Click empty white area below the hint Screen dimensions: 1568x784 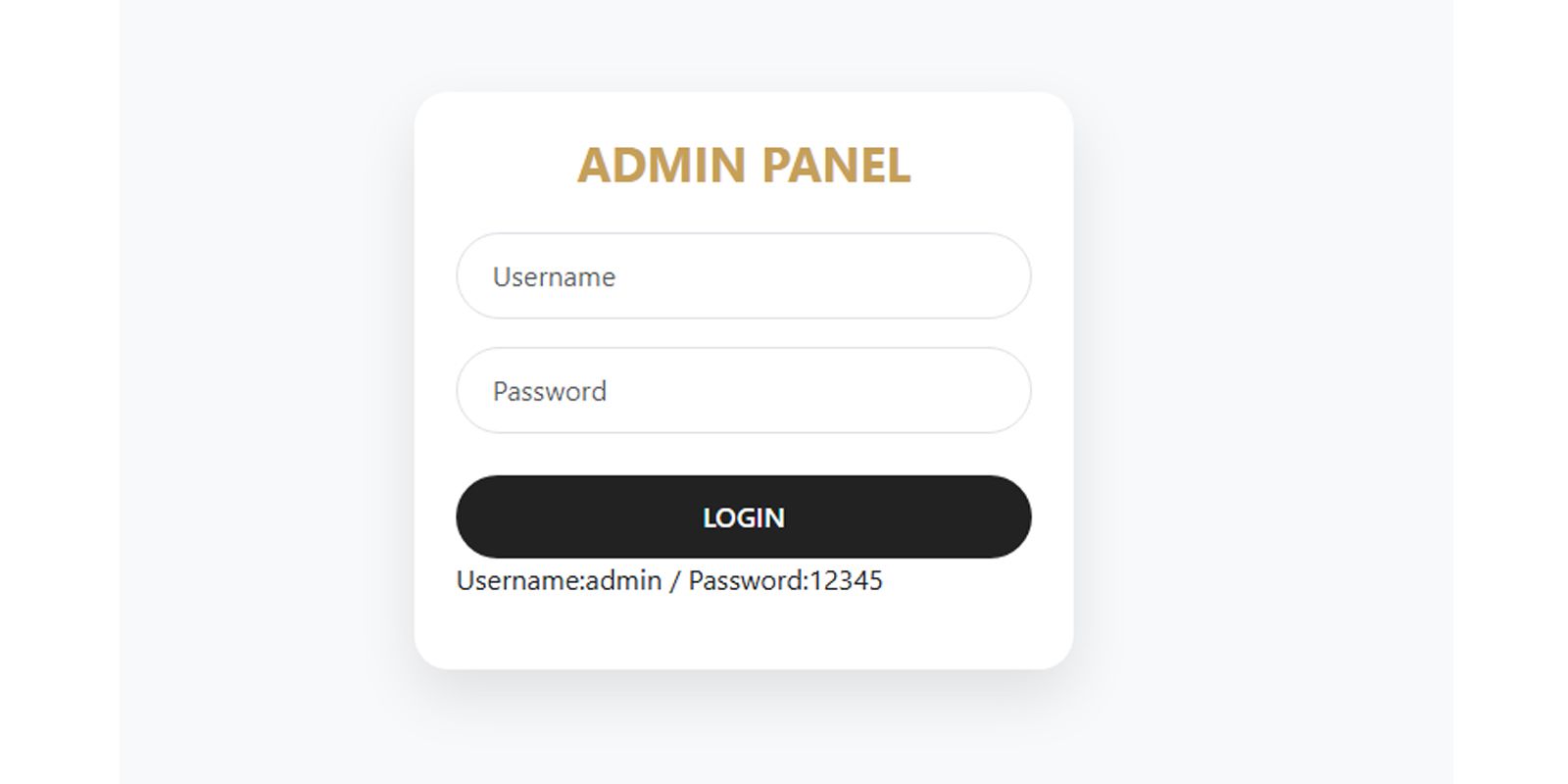(x=743, y=632)
